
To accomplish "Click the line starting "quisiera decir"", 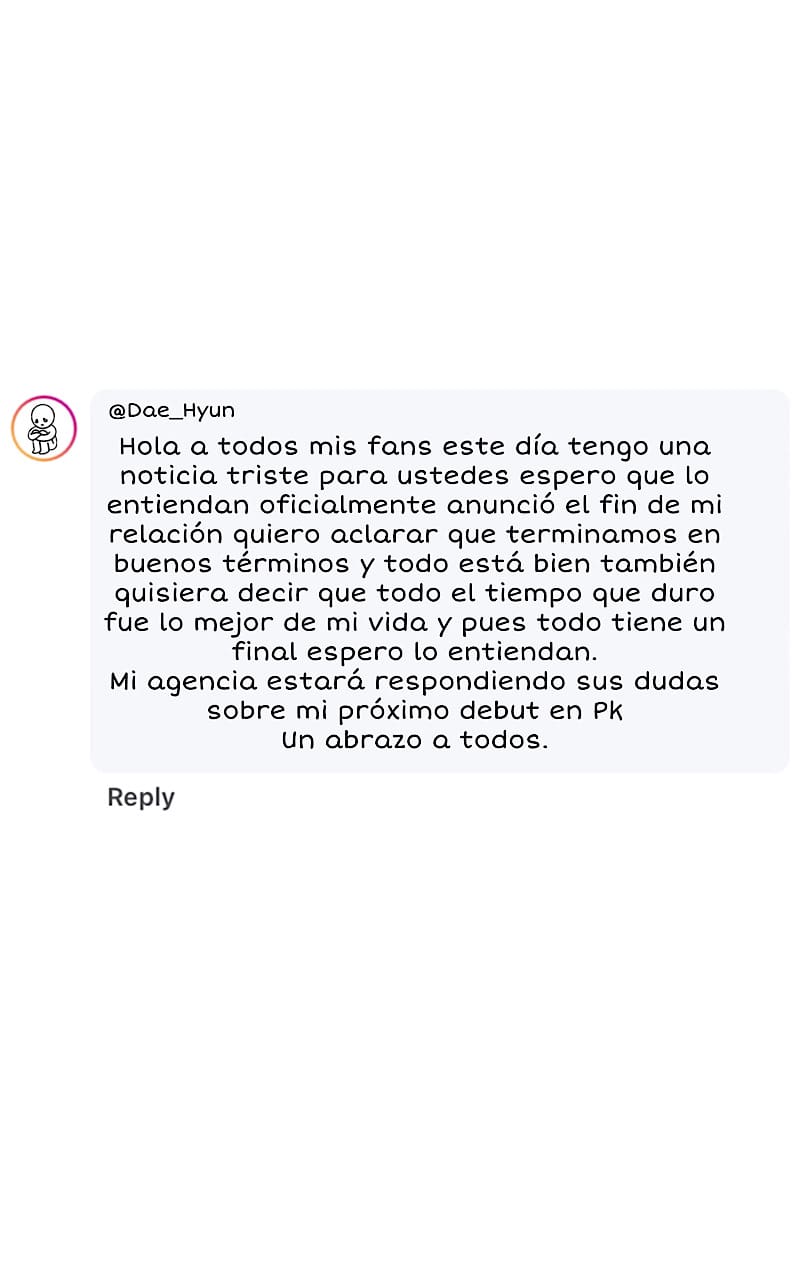I will (415, 594).
